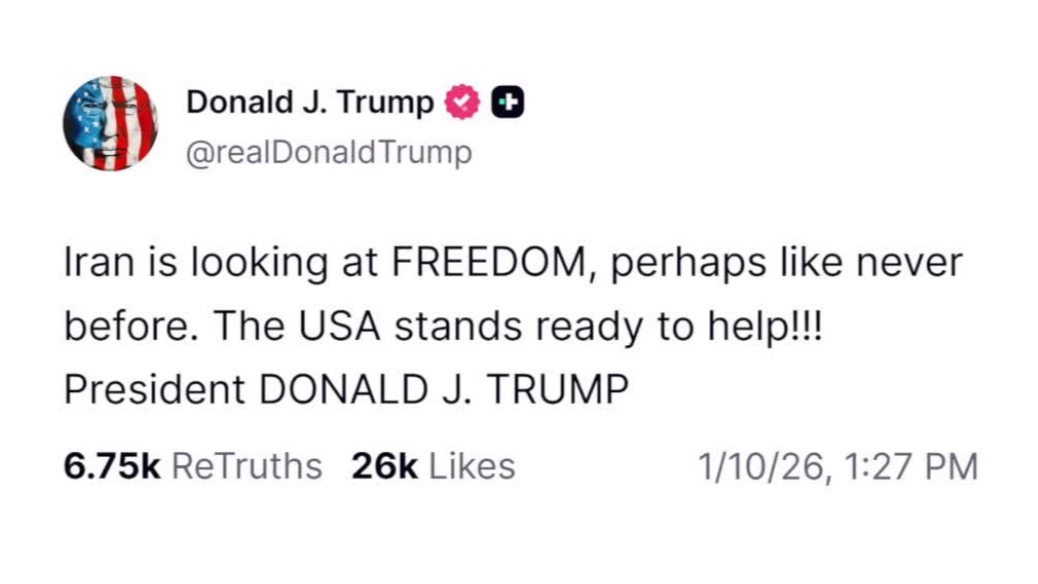This screenshot has height=584, width=1038.
Task: Click the 1:27 PM time text
Action: (x=910, y=466)
